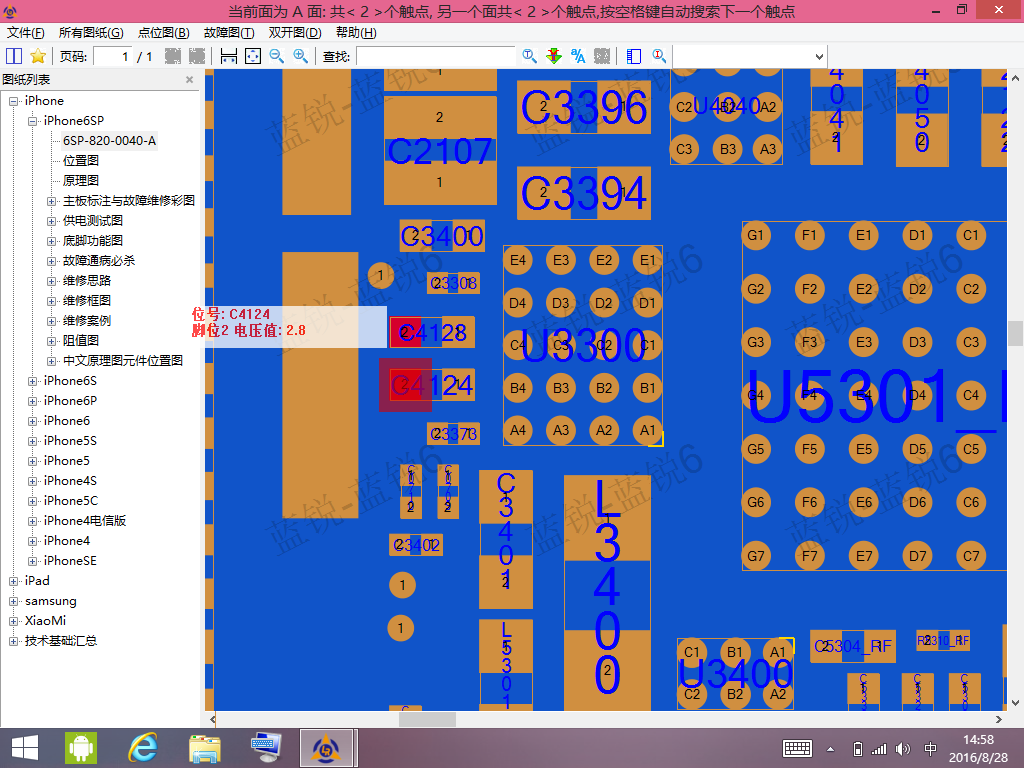Toggle the two-pane sidebar layout icon

tap(14, 57)
